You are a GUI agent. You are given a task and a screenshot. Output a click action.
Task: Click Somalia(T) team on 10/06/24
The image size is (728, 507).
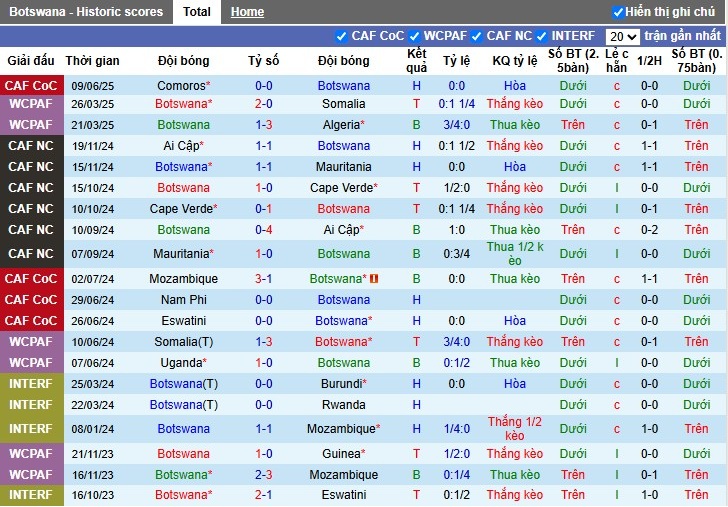[183, 342]
